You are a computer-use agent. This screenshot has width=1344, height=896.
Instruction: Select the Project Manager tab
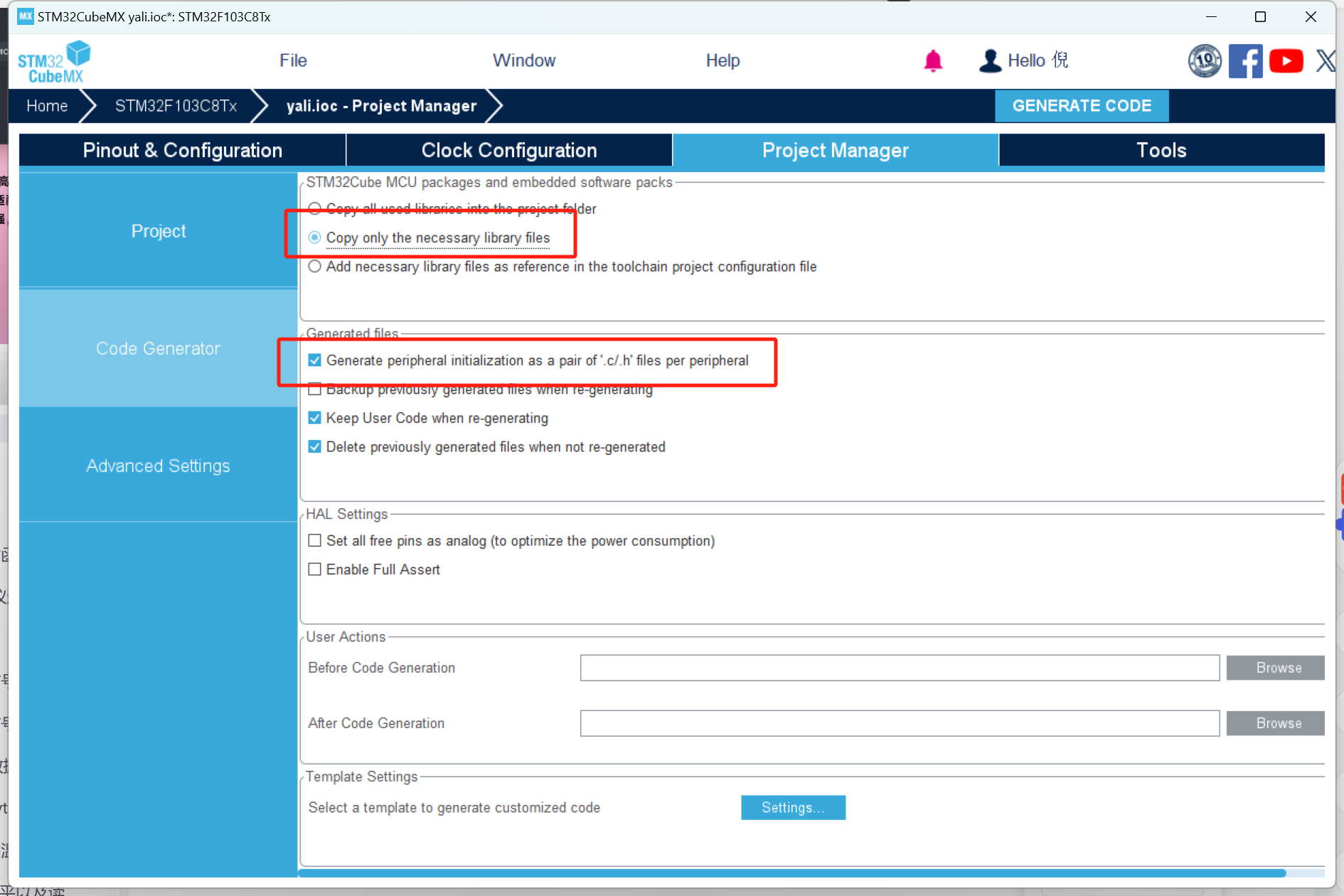click(x=836, y=150)
